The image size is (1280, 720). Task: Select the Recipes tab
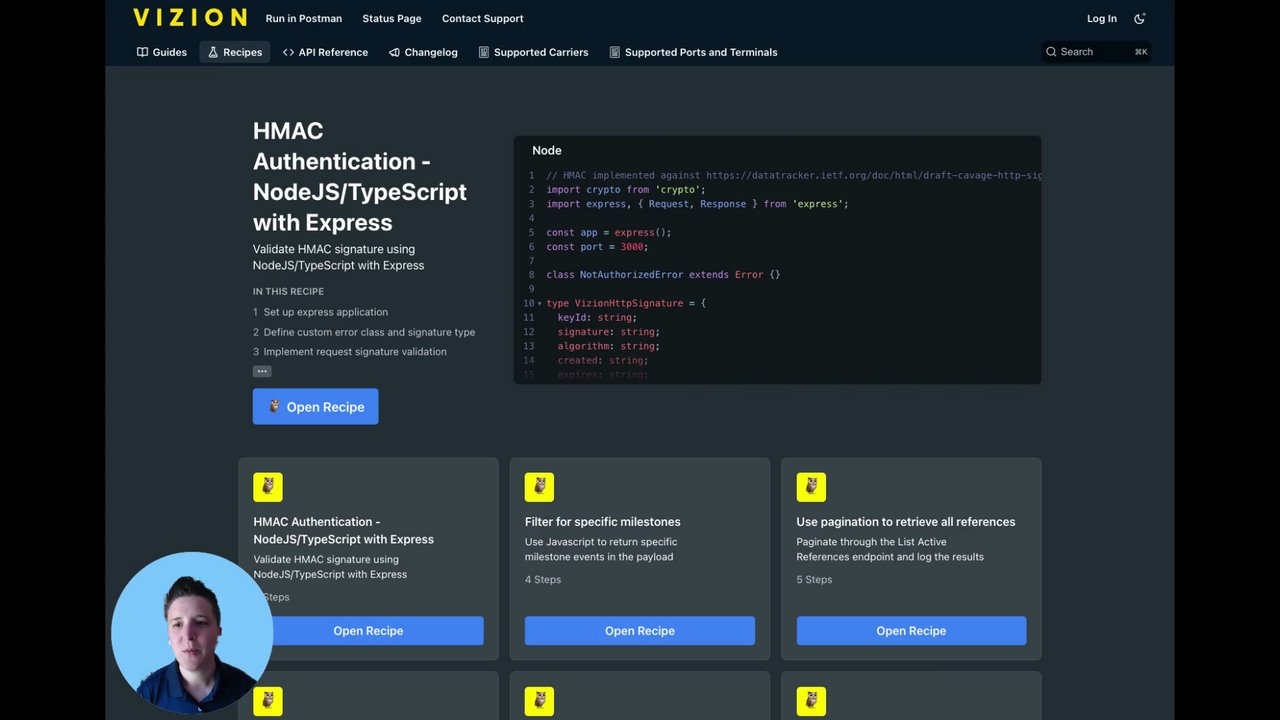click(x=235, y=52)
